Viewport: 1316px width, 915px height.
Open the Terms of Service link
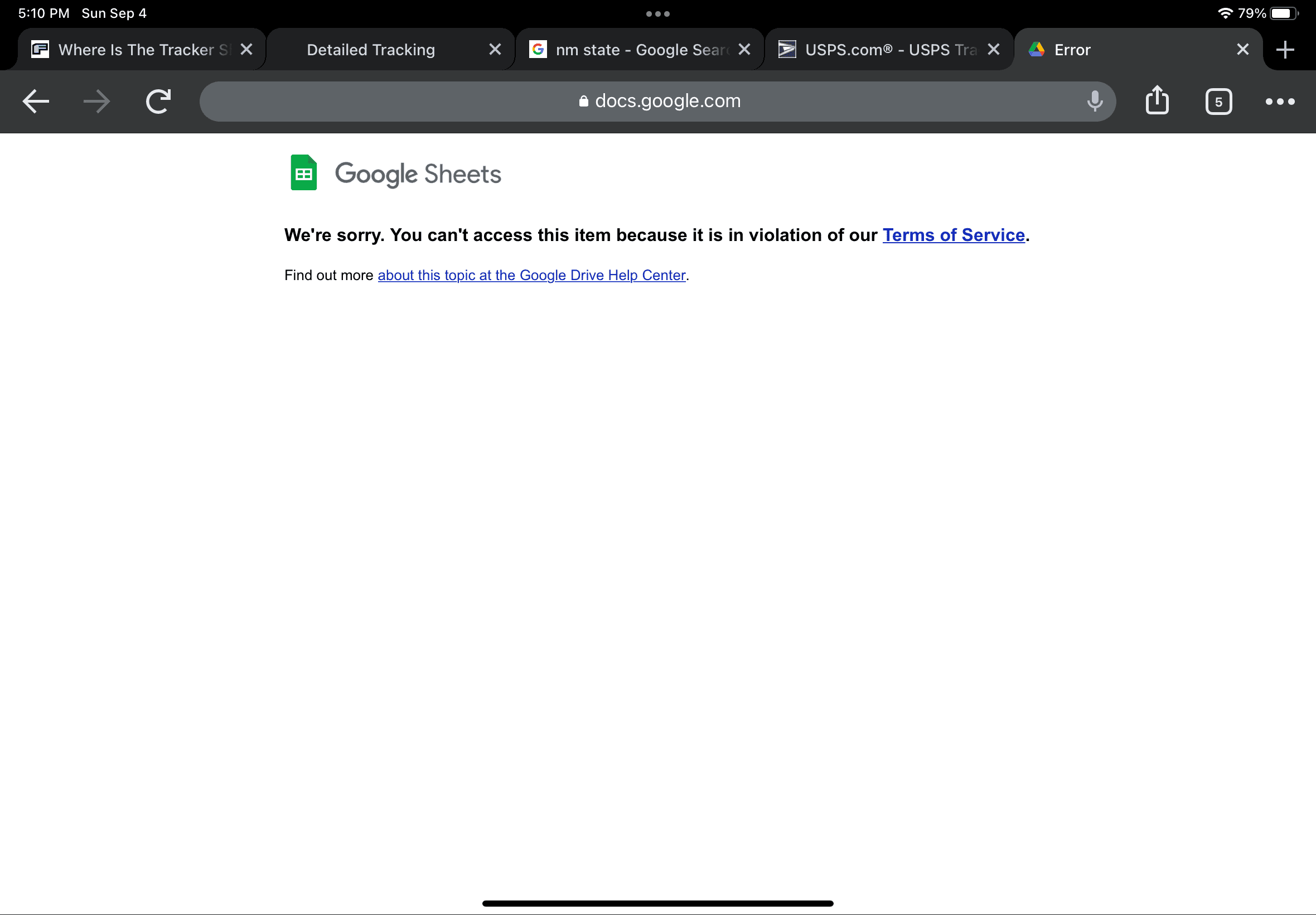pyautogui.click(x=954, y=235)
